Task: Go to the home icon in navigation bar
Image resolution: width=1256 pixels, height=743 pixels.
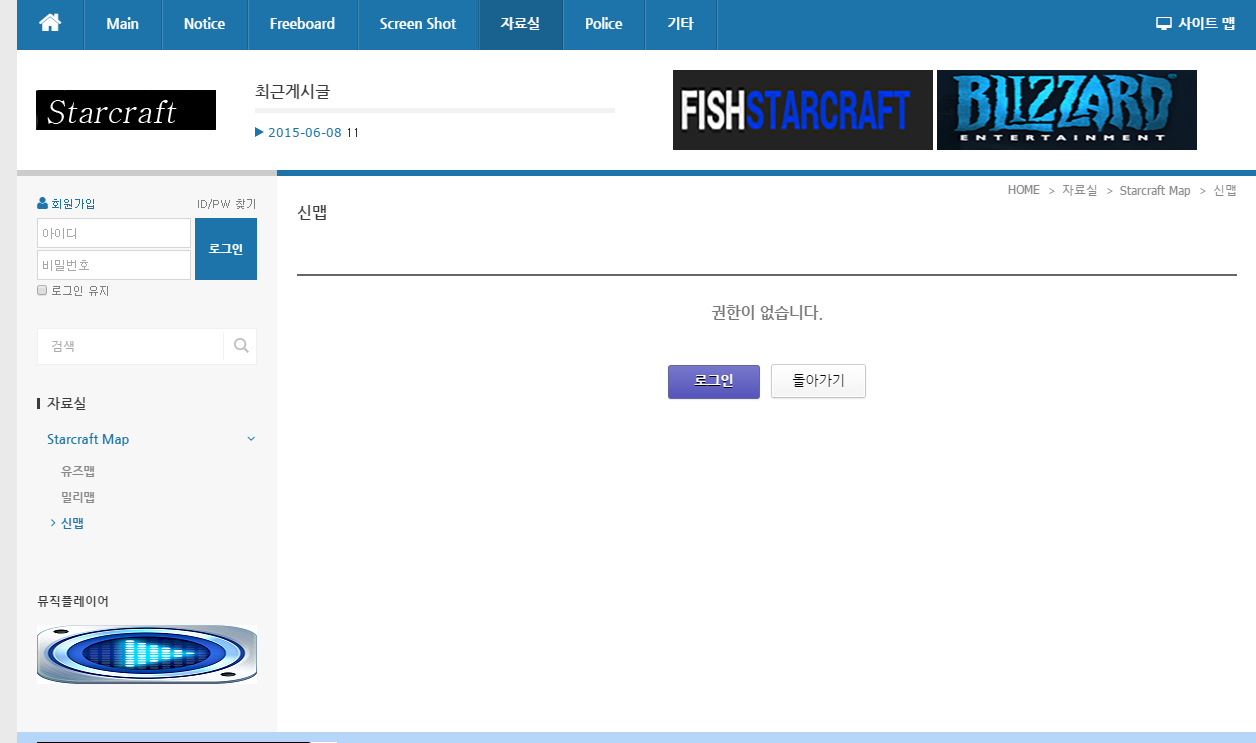Action: pyautogui.click(x=50, y=23)
